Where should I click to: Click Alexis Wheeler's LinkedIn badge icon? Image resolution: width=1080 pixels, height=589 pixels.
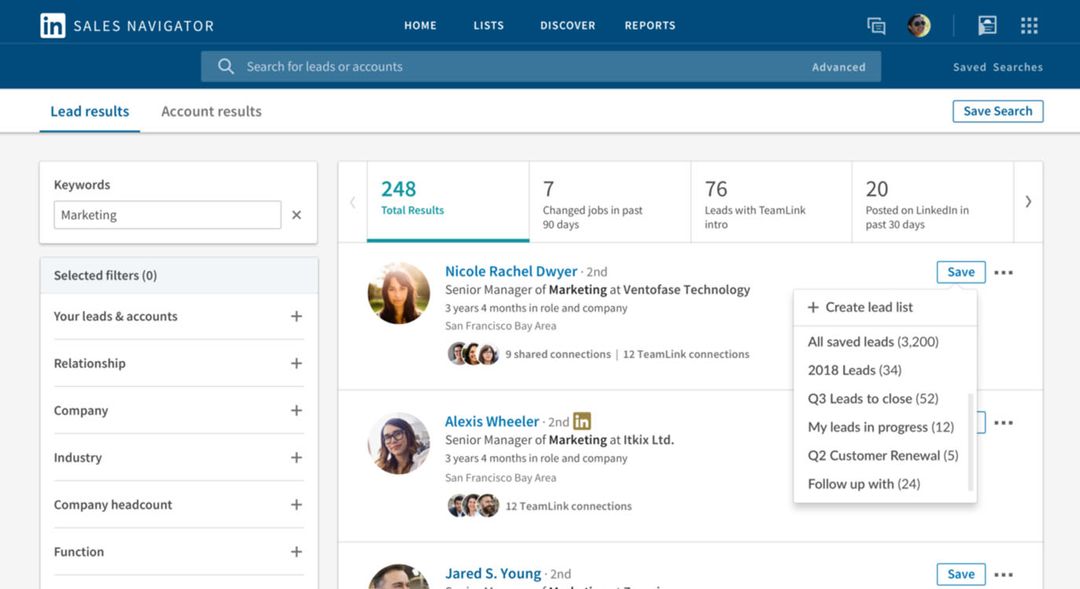coord(581,421)
